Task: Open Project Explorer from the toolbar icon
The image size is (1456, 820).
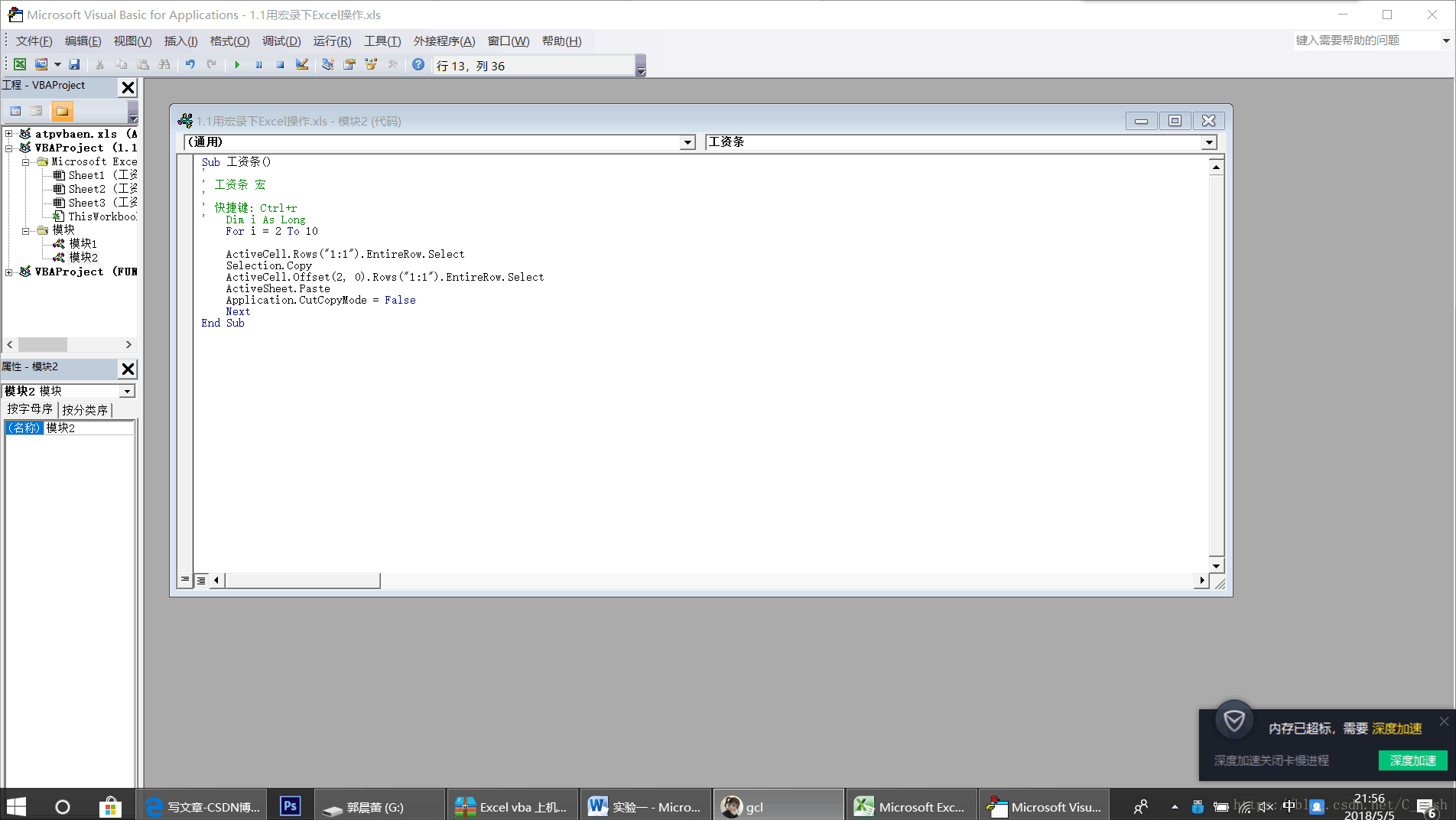Action: click(328, 65)
